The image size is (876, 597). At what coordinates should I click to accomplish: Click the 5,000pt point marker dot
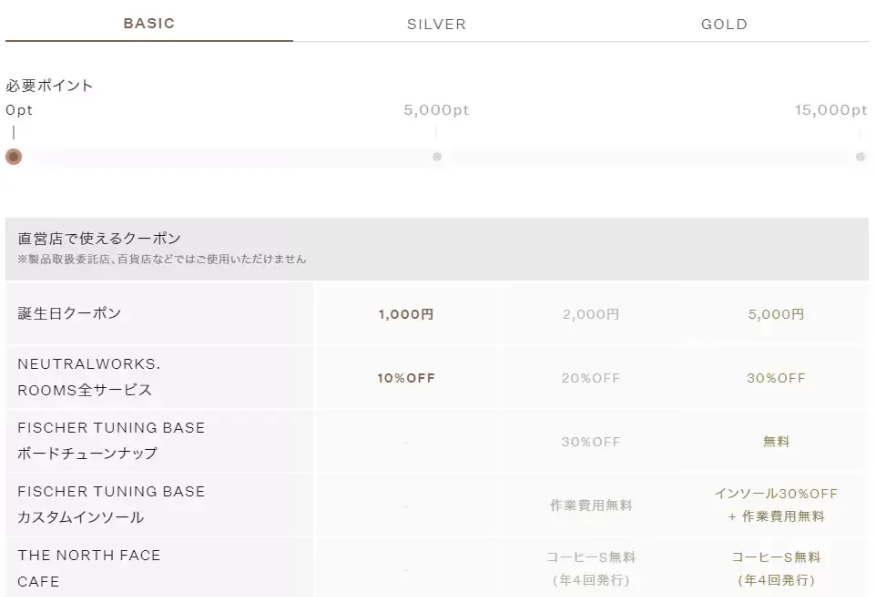436,157
